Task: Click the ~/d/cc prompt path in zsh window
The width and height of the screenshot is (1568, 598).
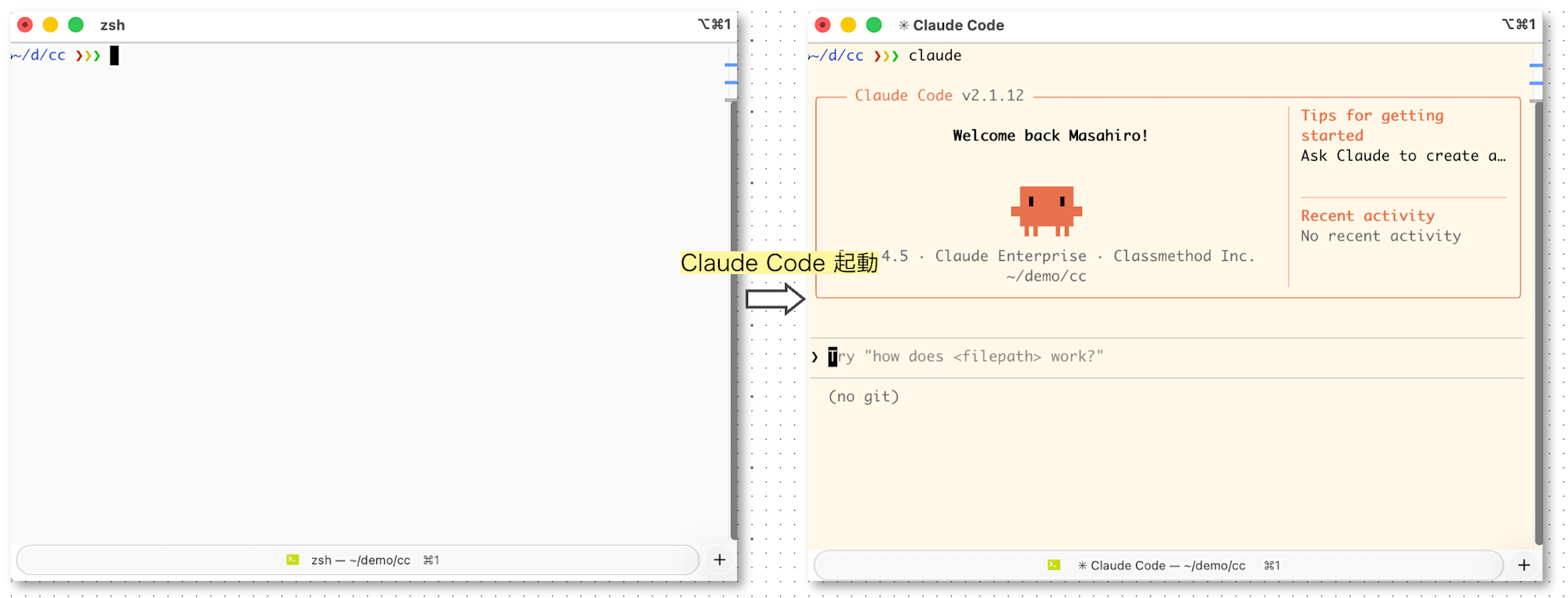Action: click(38, 56)
